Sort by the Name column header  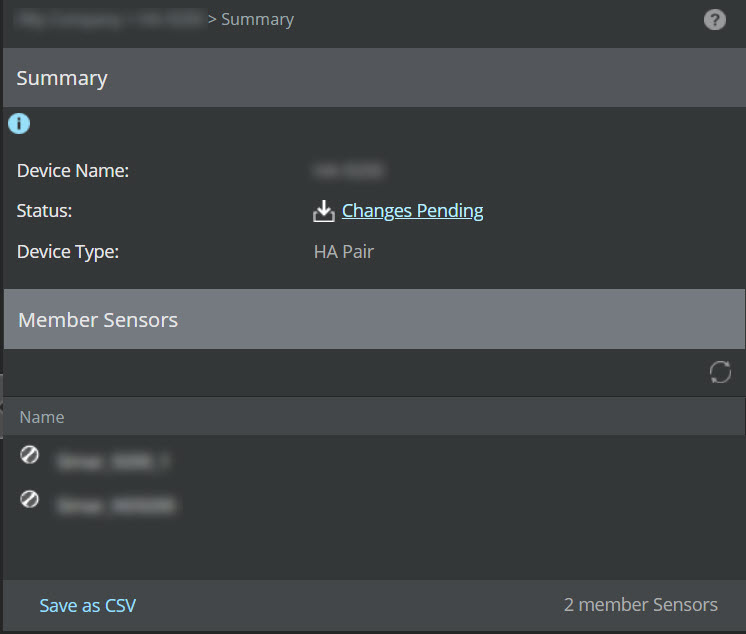pos(42,417)
